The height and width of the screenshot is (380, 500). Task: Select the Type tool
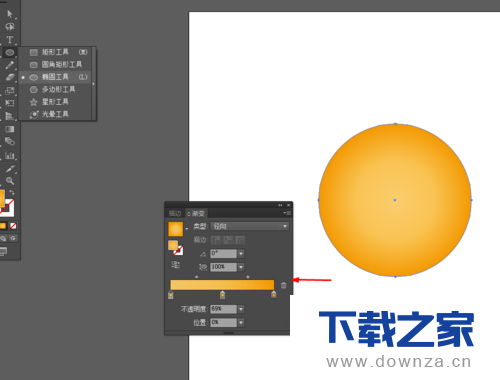[x=10, y=40]
